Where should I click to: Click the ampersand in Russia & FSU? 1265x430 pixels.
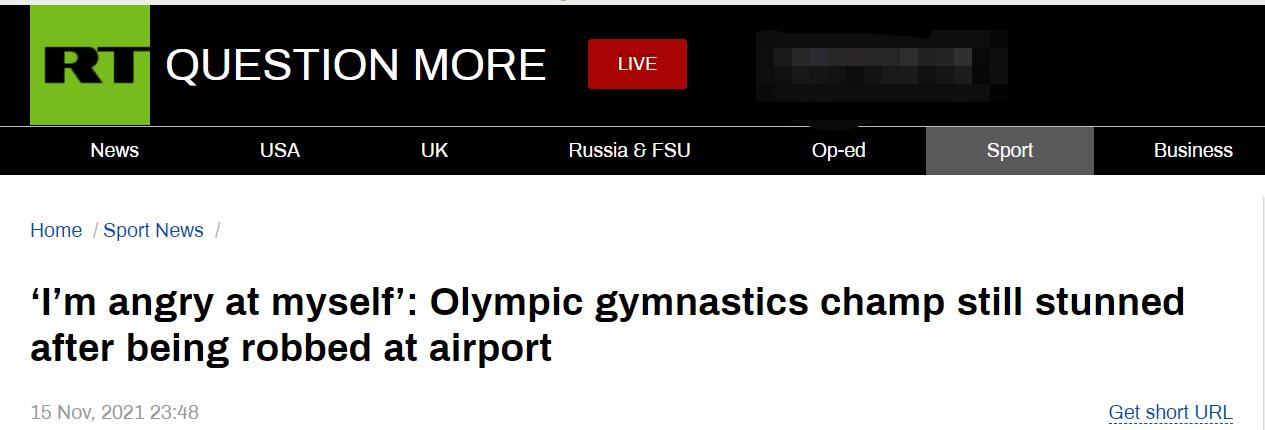coord(635,151)
